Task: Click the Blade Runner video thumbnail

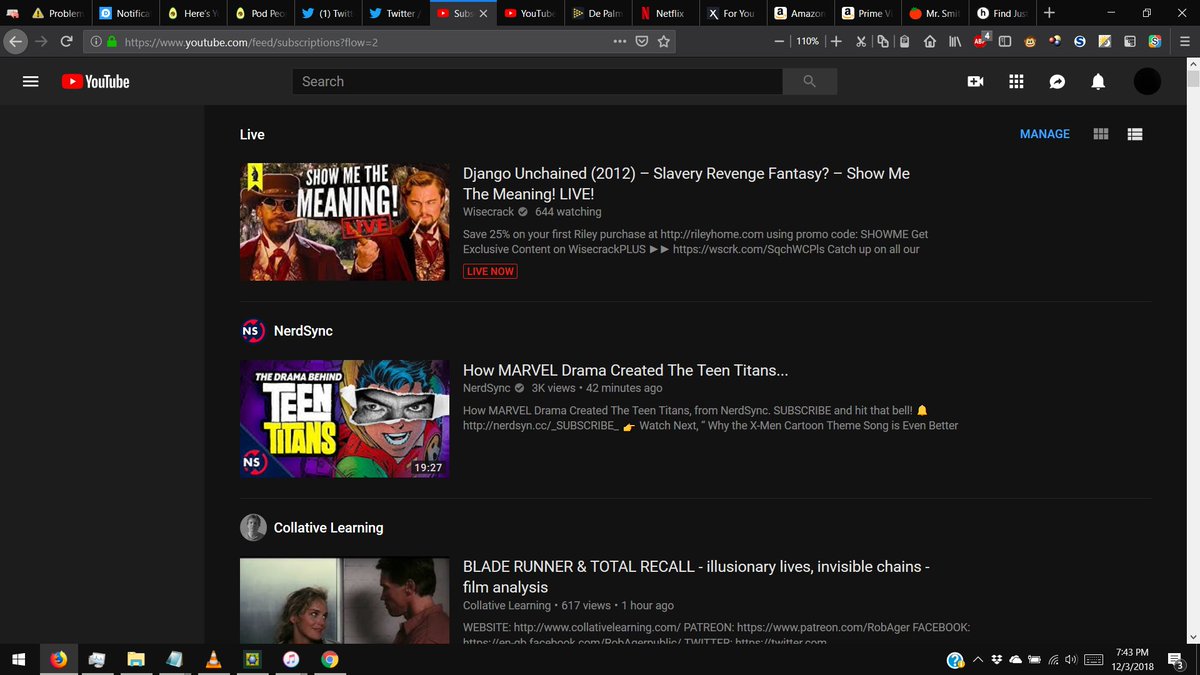Action: (x=345, y=600)
